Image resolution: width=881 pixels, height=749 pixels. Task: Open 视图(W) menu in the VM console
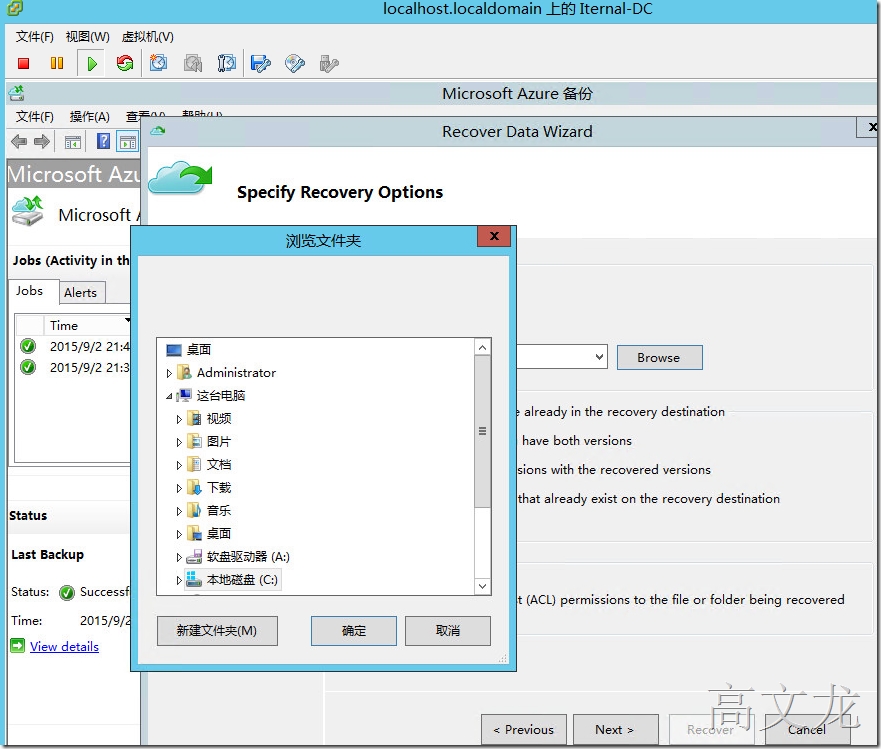click(x=88, y=37)
